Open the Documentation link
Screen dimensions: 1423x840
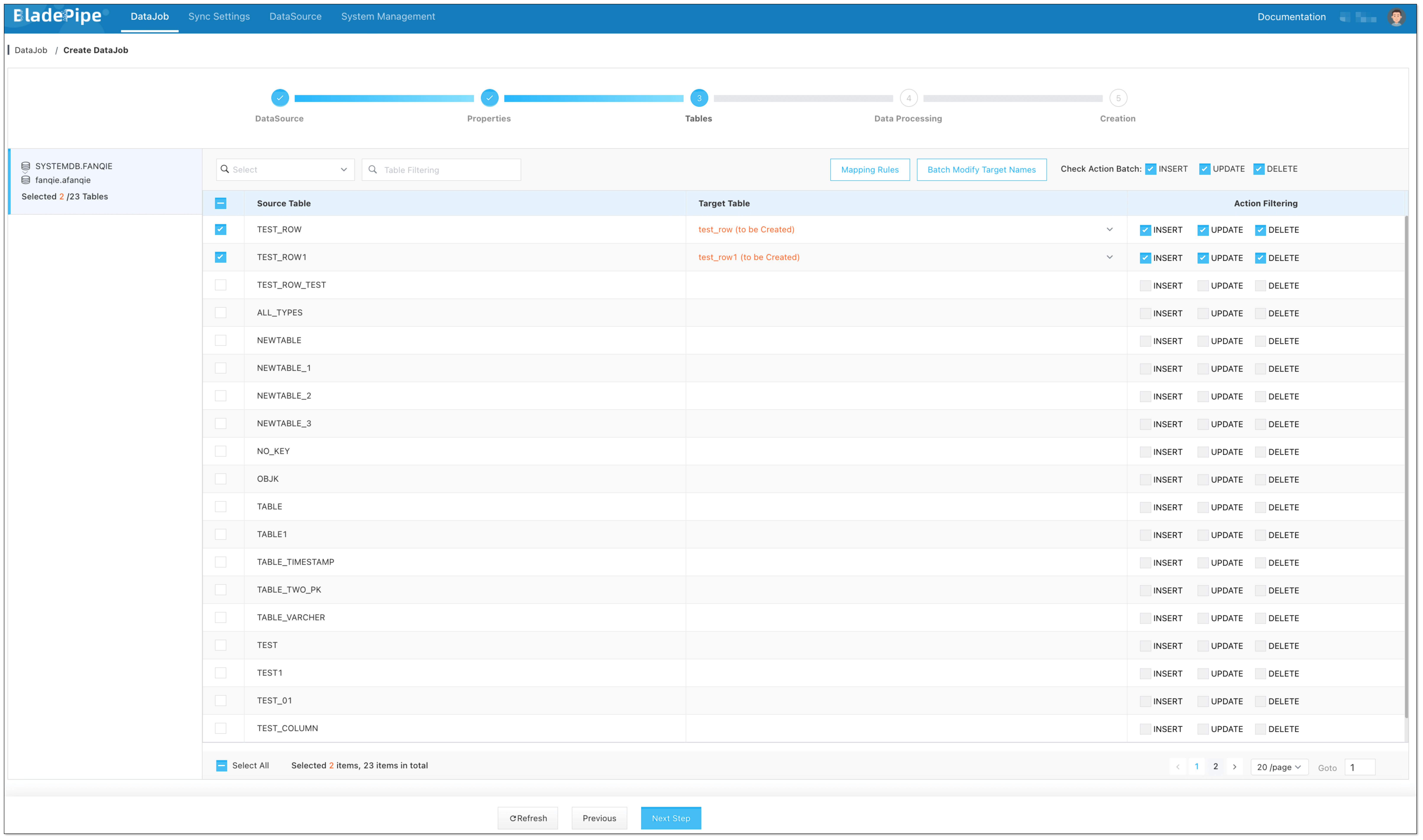(x=1292, y=17)
